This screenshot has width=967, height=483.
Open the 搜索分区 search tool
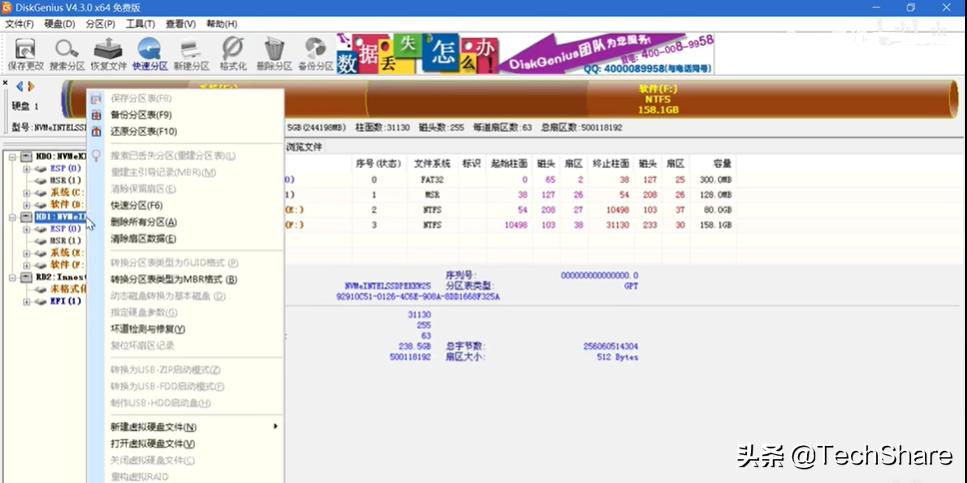click(x=67, y=54)
